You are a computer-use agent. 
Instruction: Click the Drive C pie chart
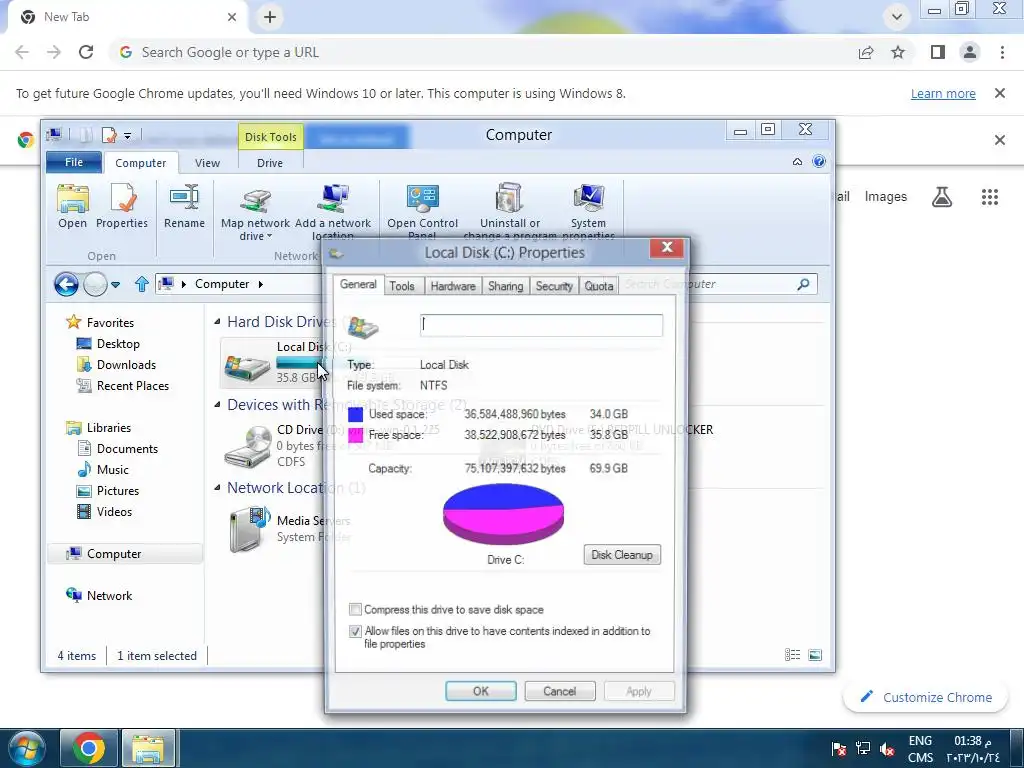click(x=503, y=514)
